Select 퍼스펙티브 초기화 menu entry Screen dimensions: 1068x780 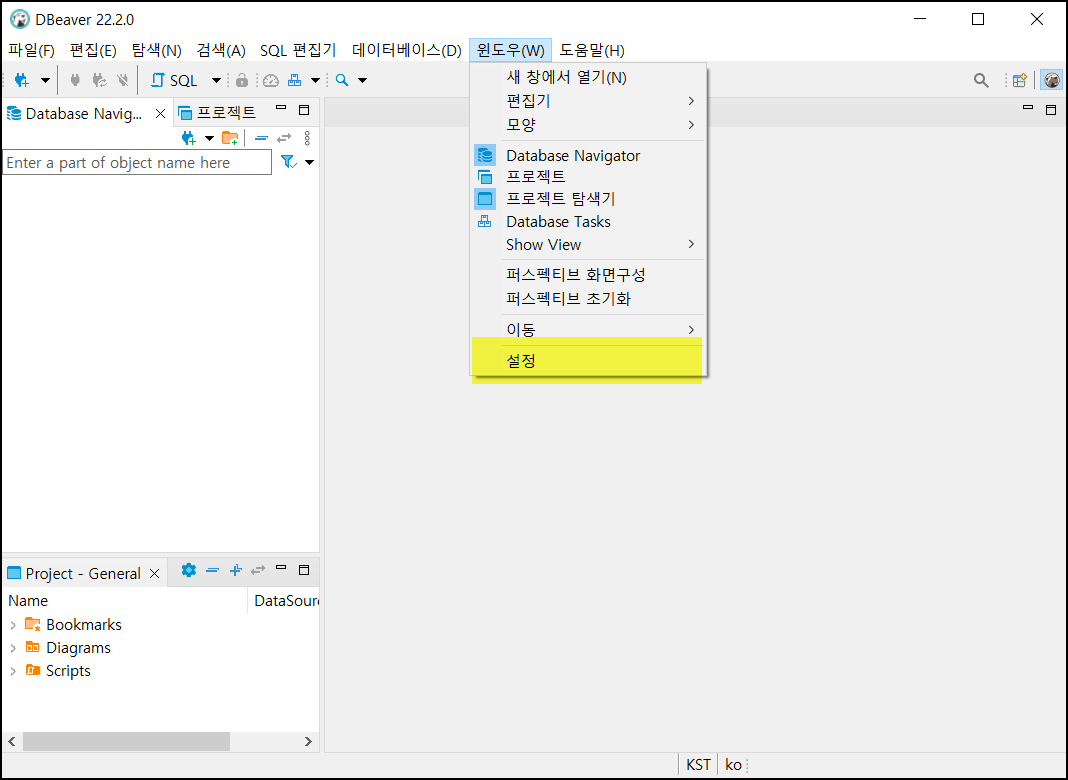click(588, 298)
